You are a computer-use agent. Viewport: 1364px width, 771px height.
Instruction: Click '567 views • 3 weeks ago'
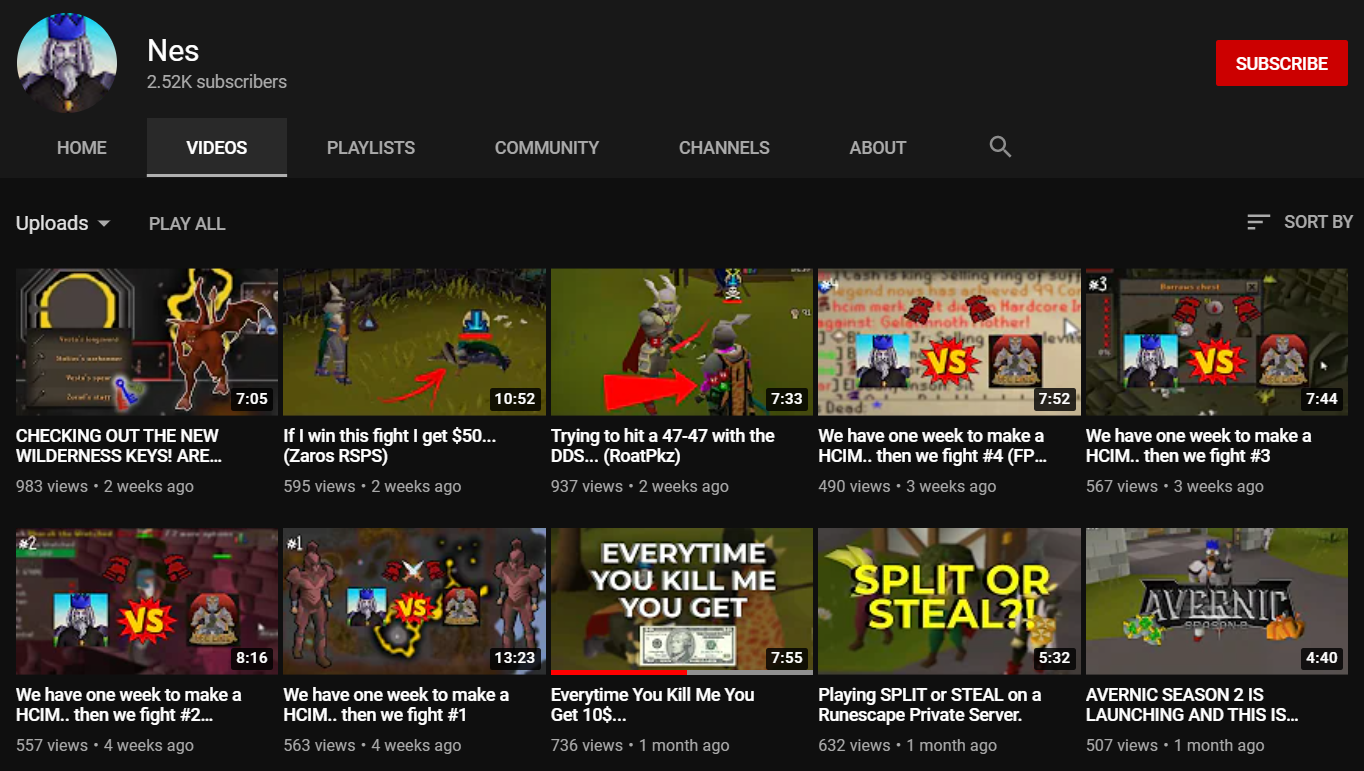[1175, 487]
